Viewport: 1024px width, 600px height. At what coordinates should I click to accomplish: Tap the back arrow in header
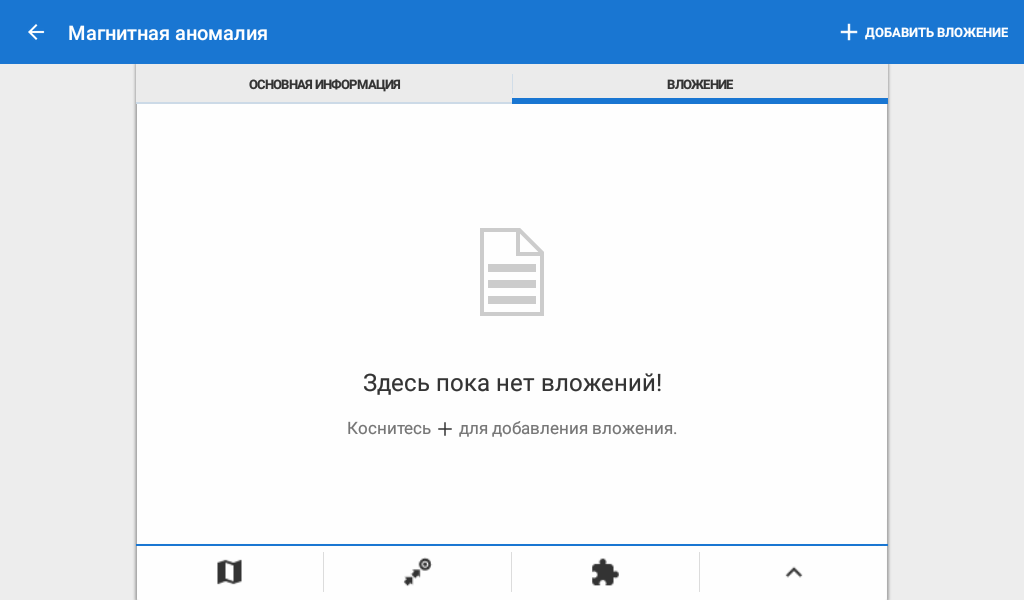click(x=36, y=32)
